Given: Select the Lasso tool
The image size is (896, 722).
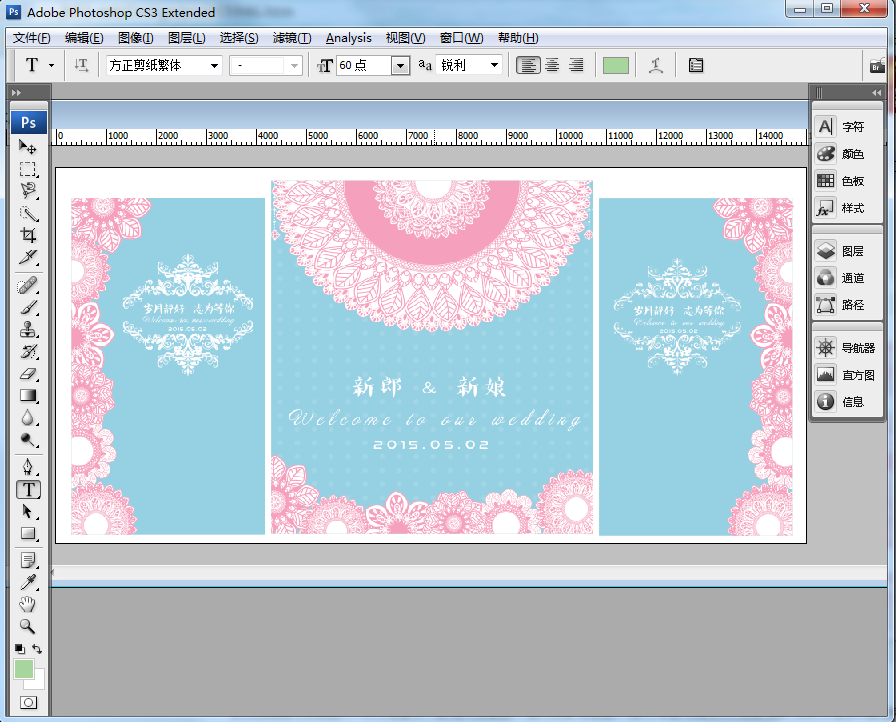Looking at the screenshot, I should point(27,191).
